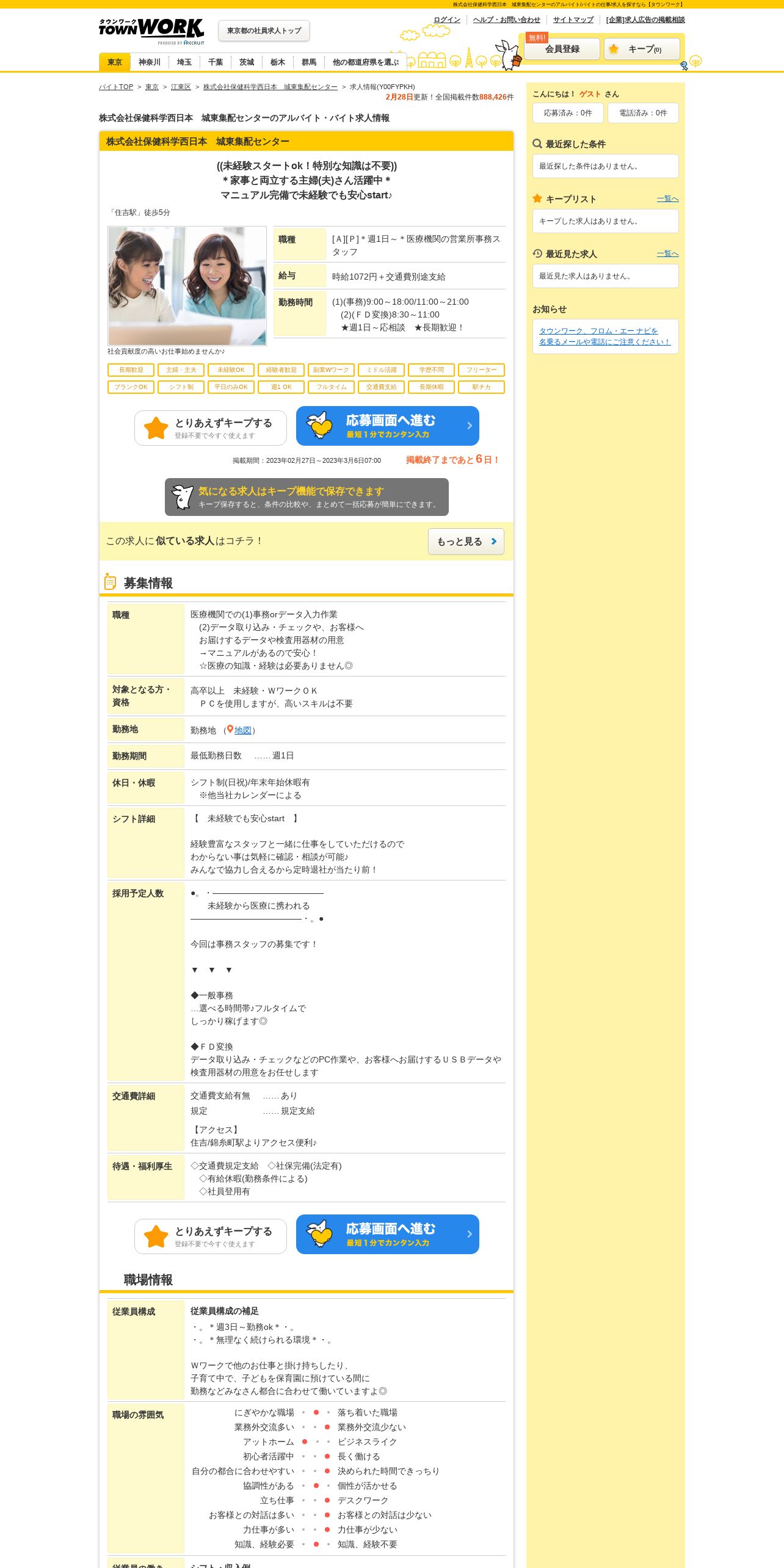Click the job photo of two women
The image size is (784, 1568).
coord(187,286)
